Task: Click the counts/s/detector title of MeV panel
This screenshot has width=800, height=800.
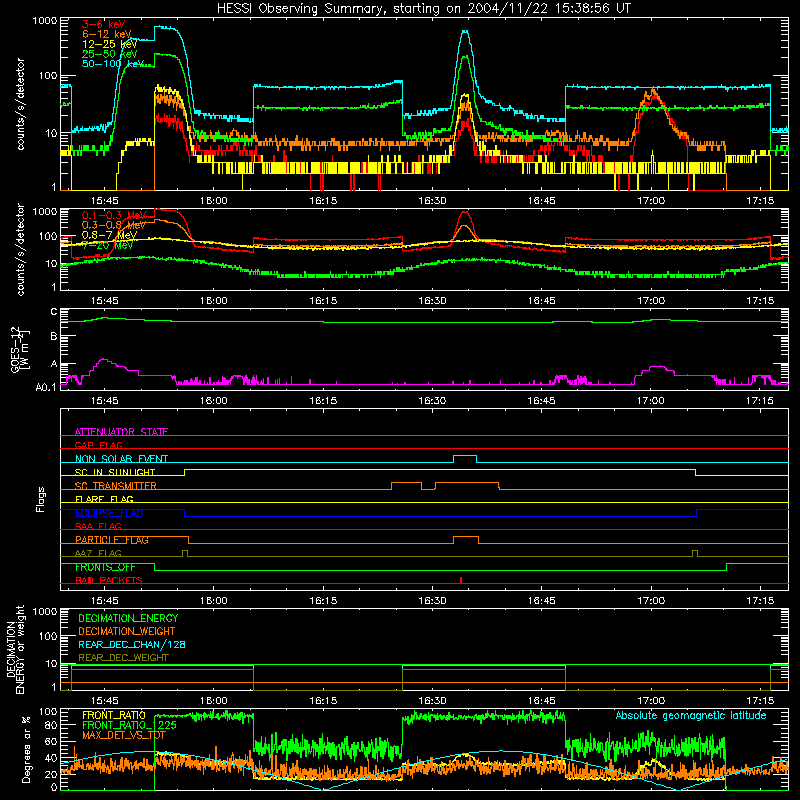Action: 20,249
